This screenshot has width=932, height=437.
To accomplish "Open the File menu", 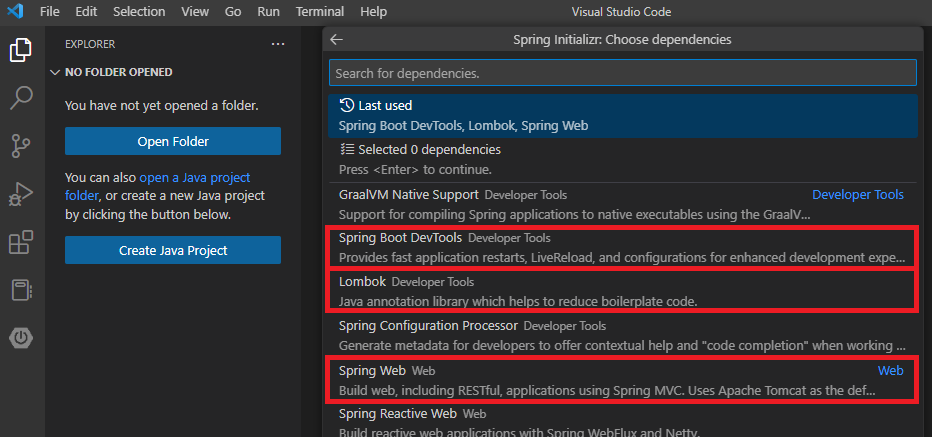I will click(49, 11).
